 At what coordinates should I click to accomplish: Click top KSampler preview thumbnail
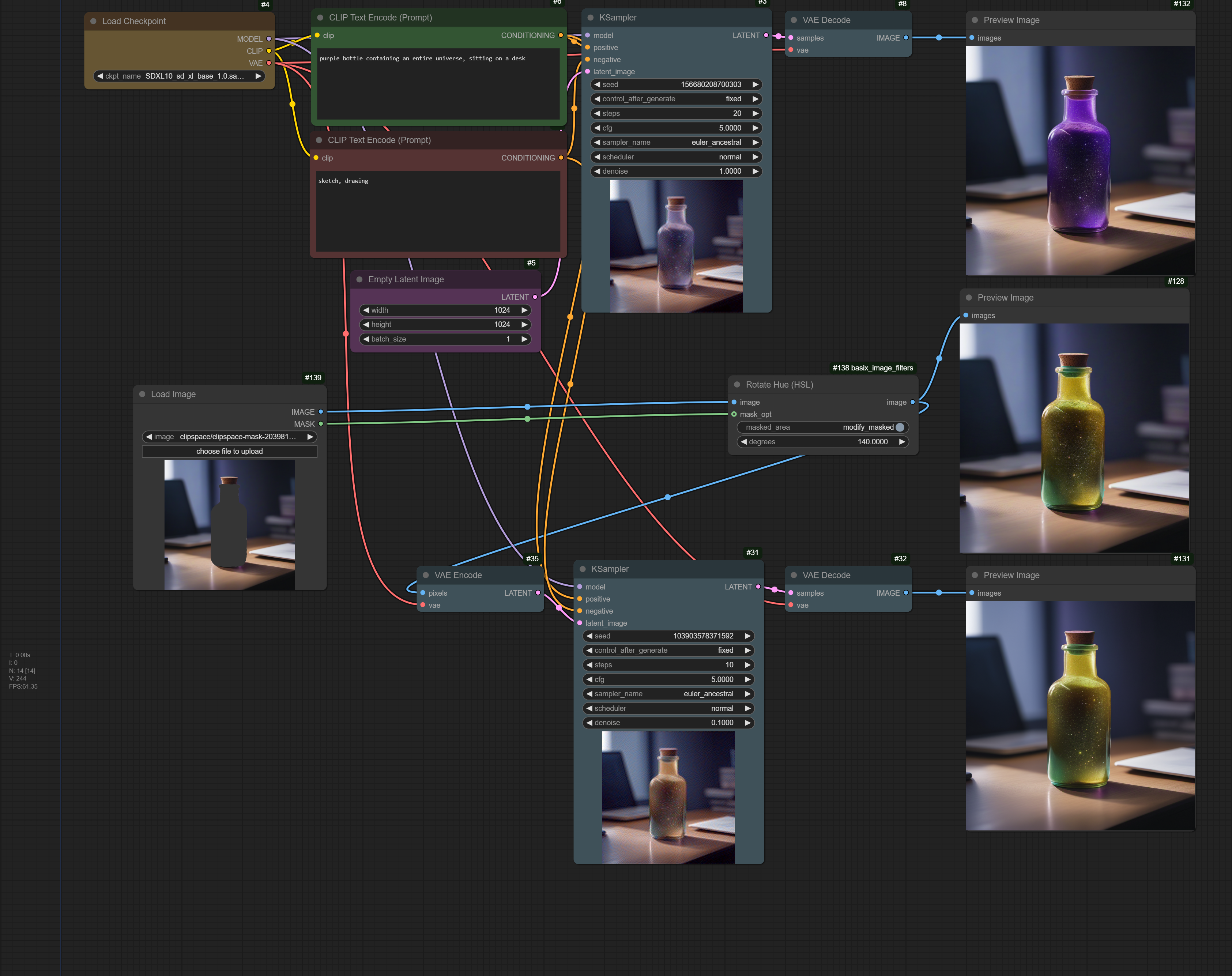[676, 246]
